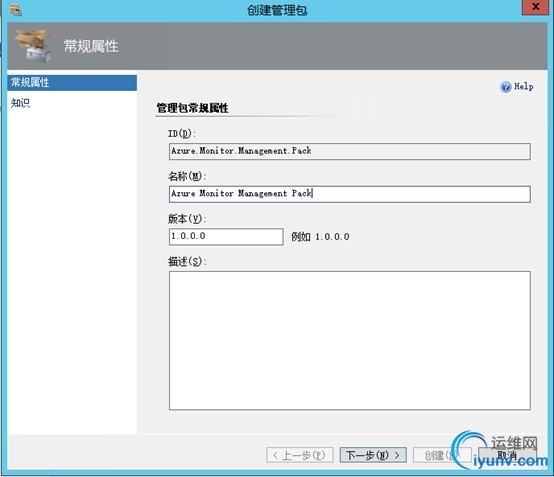Click the ID field with Azure.Monitor.Management.Pack
Screen dimensions: 554x477
(x=349, y=151)
